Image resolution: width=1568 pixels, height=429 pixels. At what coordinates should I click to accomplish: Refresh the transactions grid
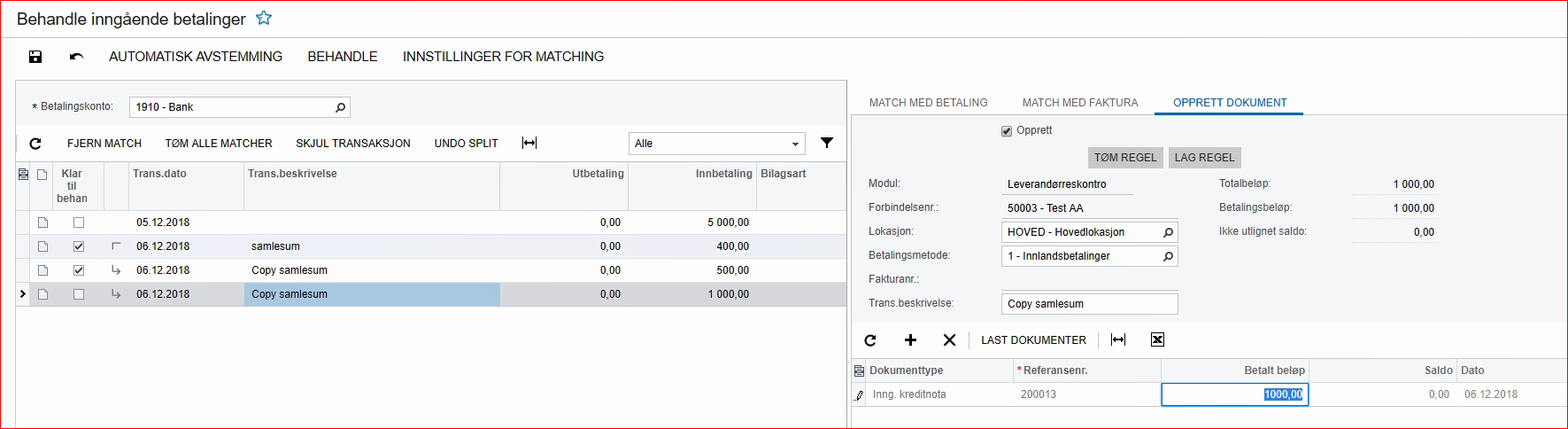pyautogui.click(x=35, y=144)
